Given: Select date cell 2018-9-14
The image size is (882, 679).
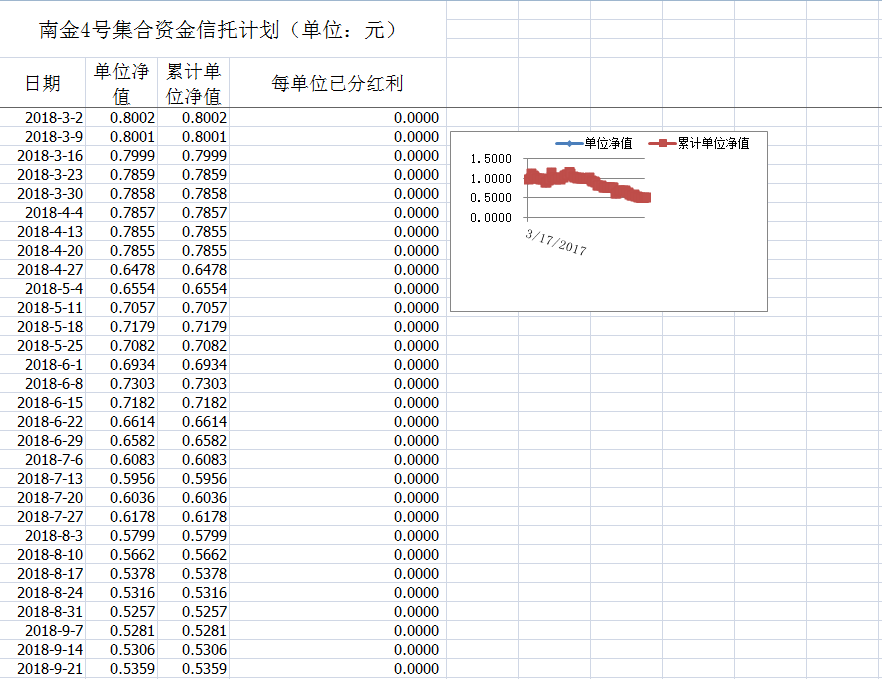Looking at the screenshot, I should [43, 650].
